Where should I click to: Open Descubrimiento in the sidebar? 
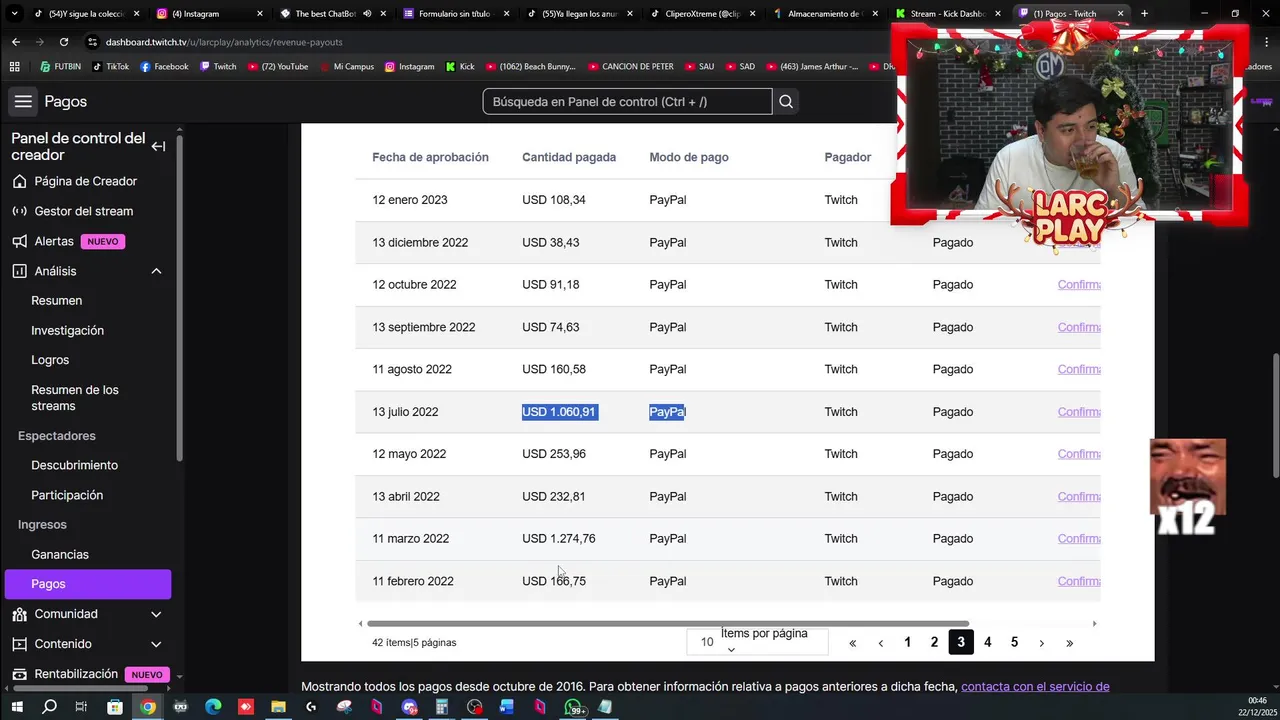click(74, 465)
